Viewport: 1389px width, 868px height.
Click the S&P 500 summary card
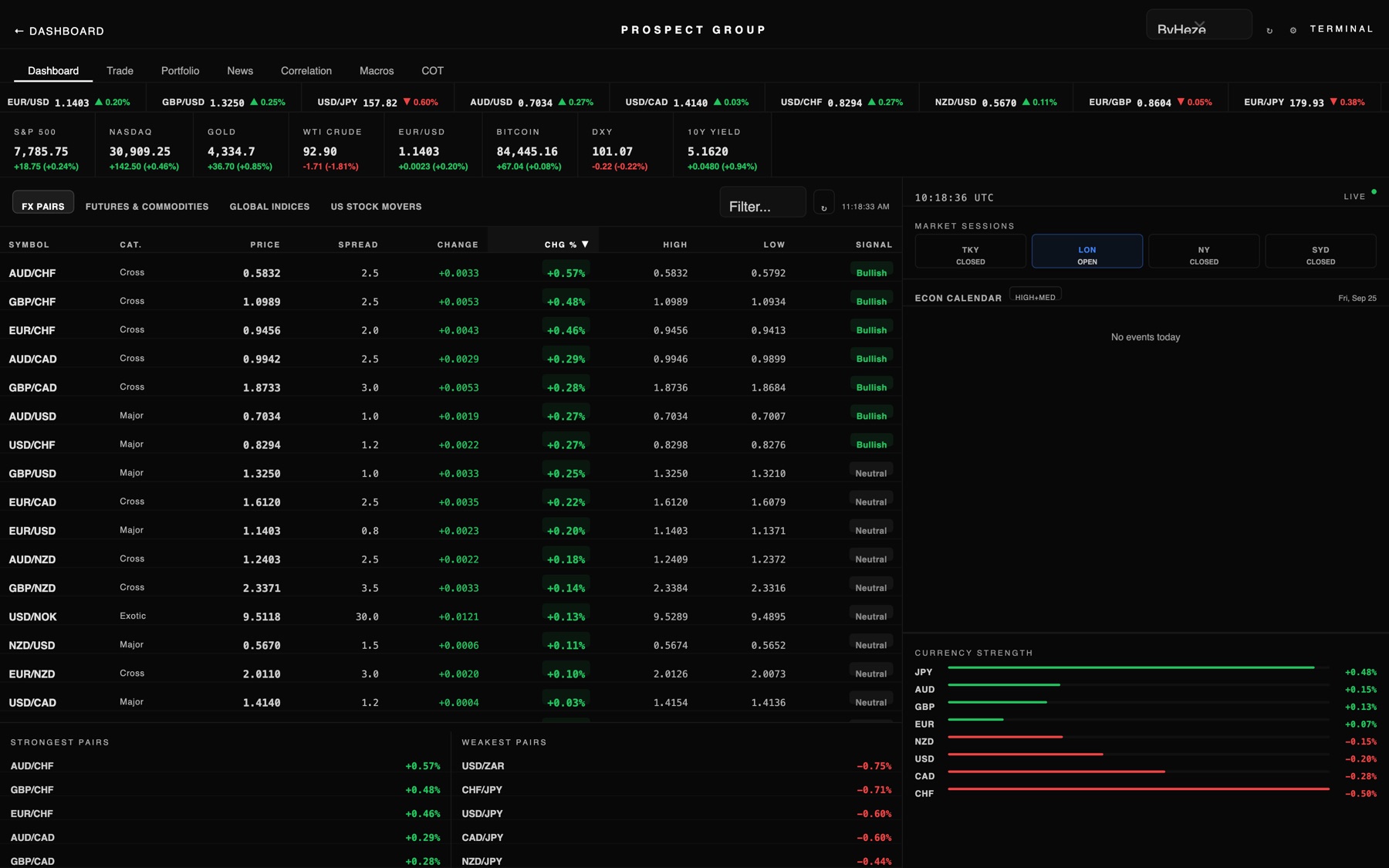click(48, 144)
